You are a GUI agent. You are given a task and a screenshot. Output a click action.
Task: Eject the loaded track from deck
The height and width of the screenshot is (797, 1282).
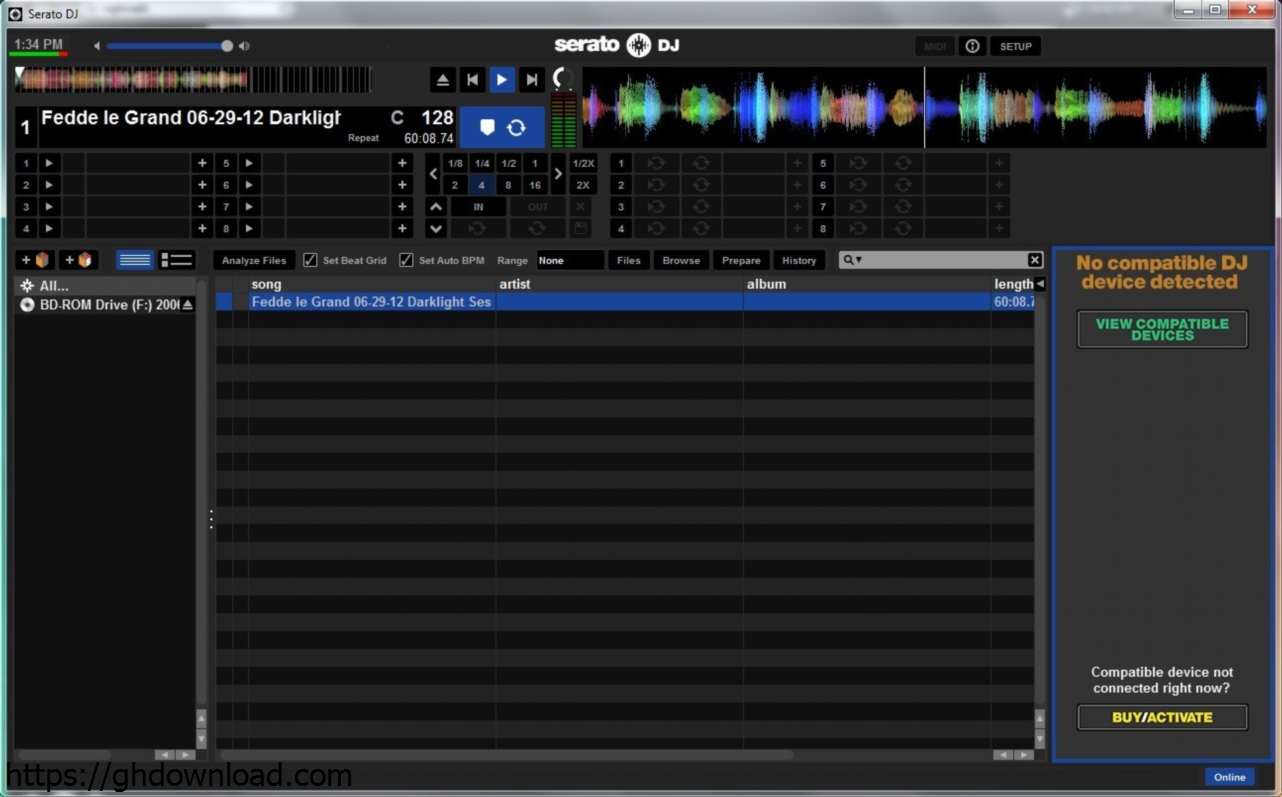tap(443, 80)
